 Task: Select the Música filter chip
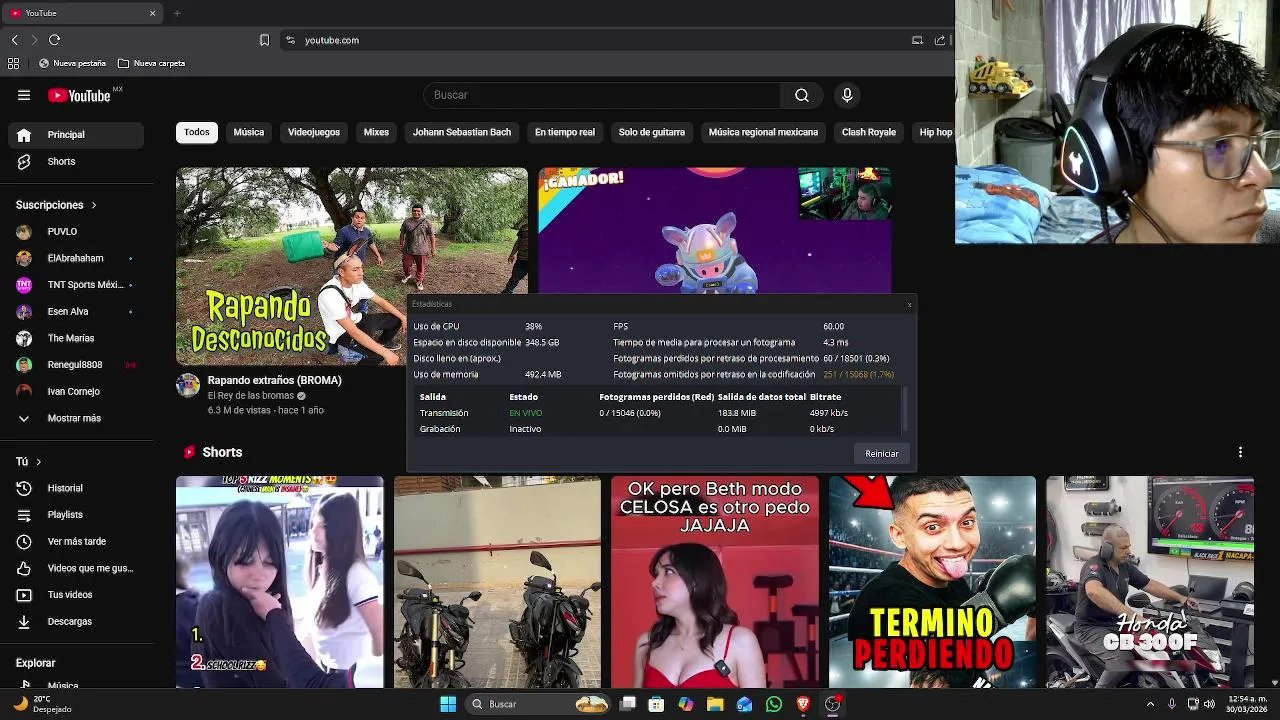click(x=249, y=132)
